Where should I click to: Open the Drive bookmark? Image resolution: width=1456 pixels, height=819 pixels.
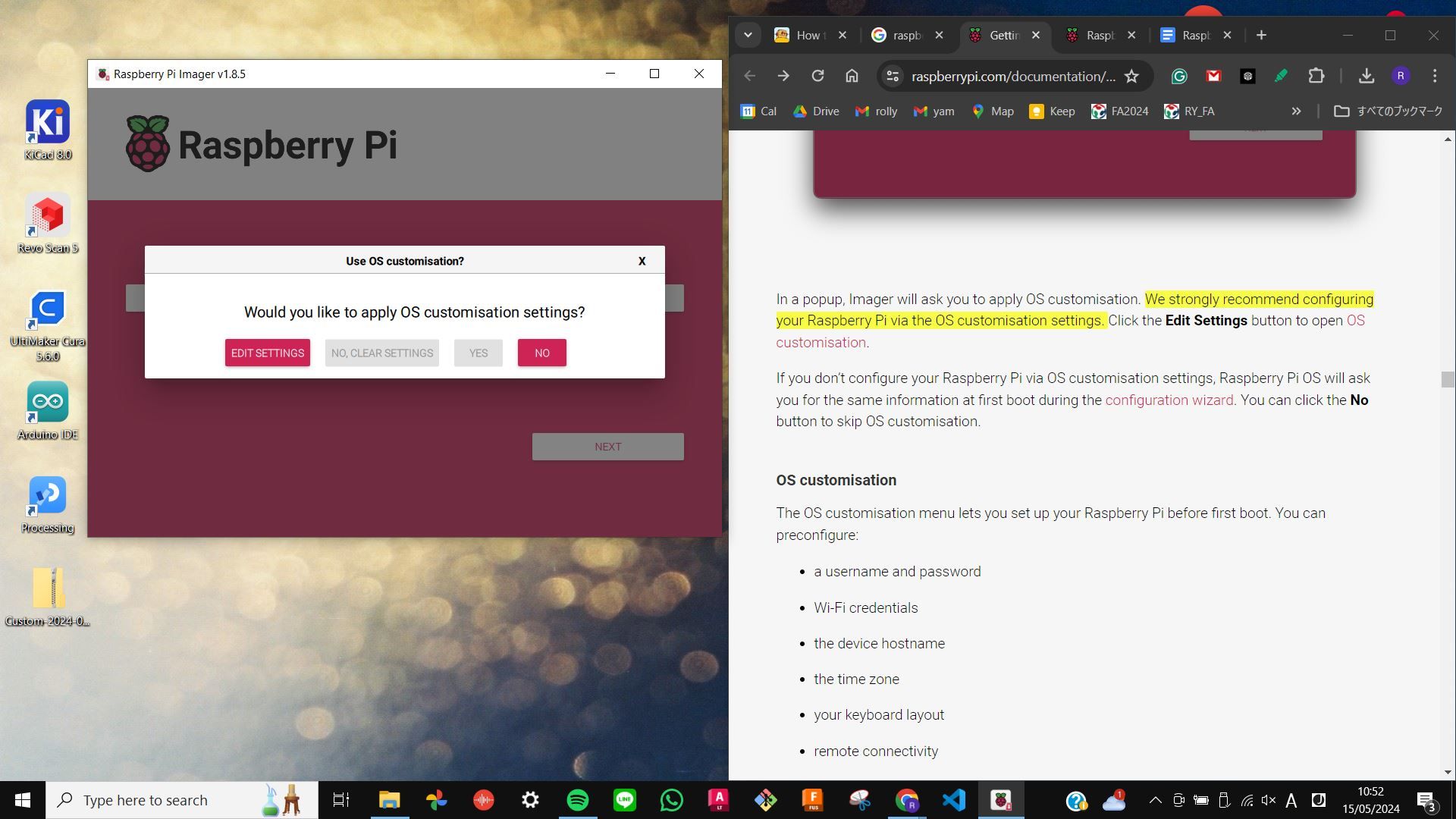pyautogui.click(x=816, y=111)
